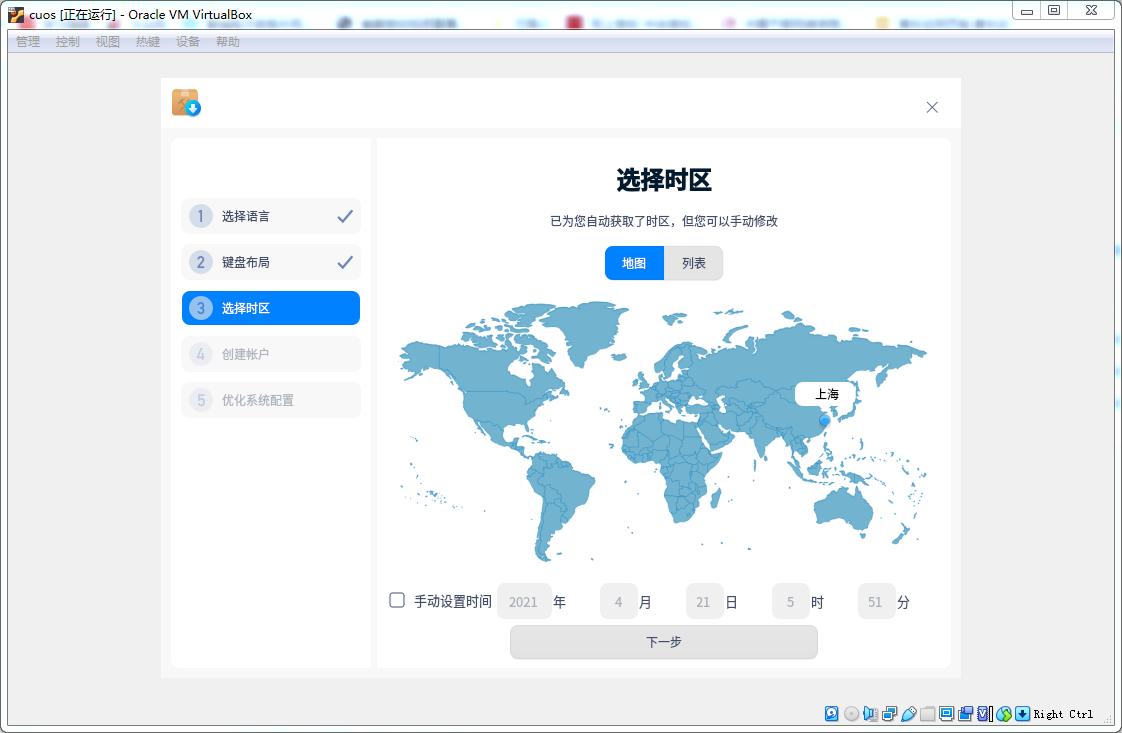Enable the 手动设置时间 checkbox

point(397,598)
